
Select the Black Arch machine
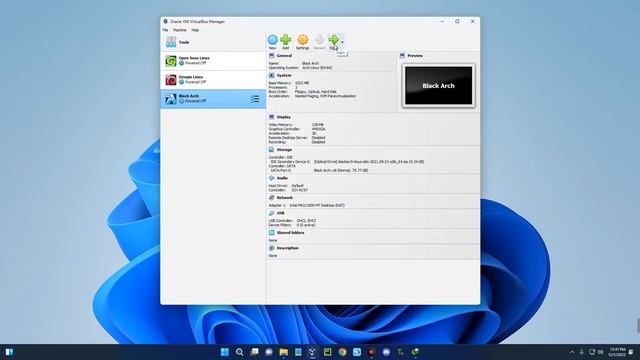[x=213, y=99]
